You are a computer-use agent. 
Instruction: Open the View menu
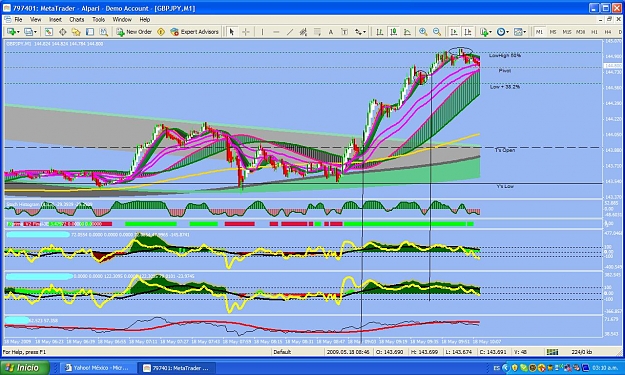(35, 20)
